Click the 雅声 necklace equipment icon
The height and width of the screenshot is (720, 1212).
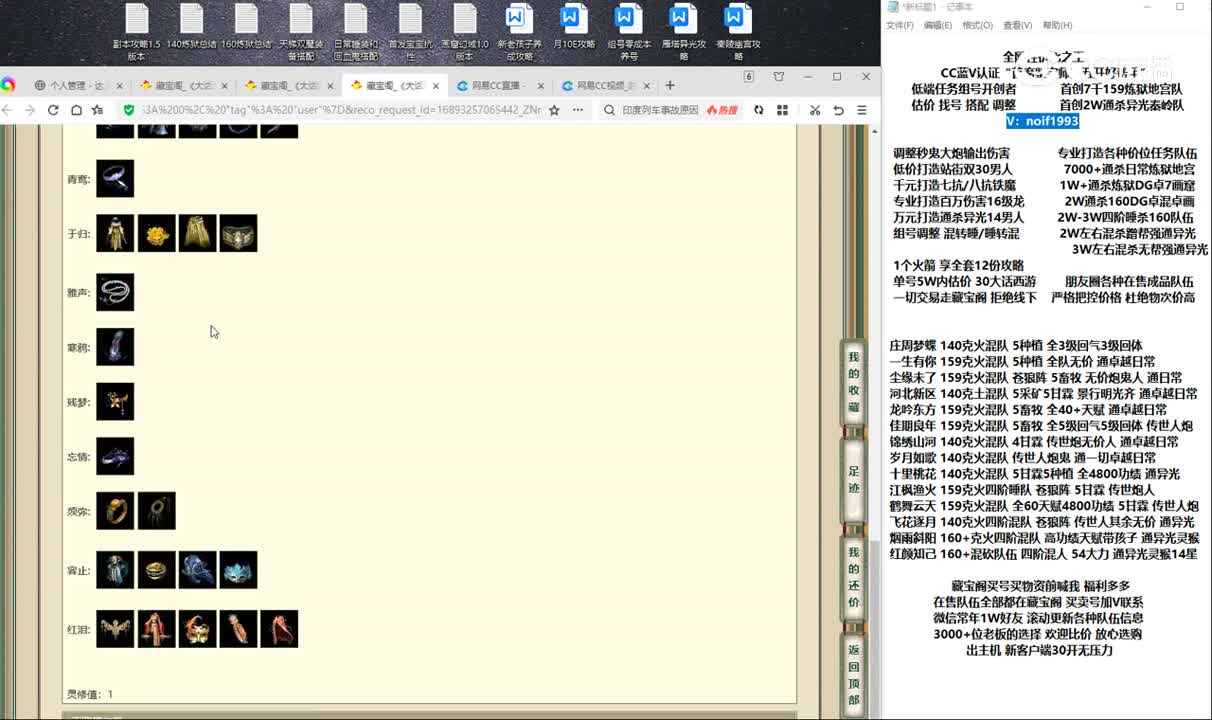115,292
